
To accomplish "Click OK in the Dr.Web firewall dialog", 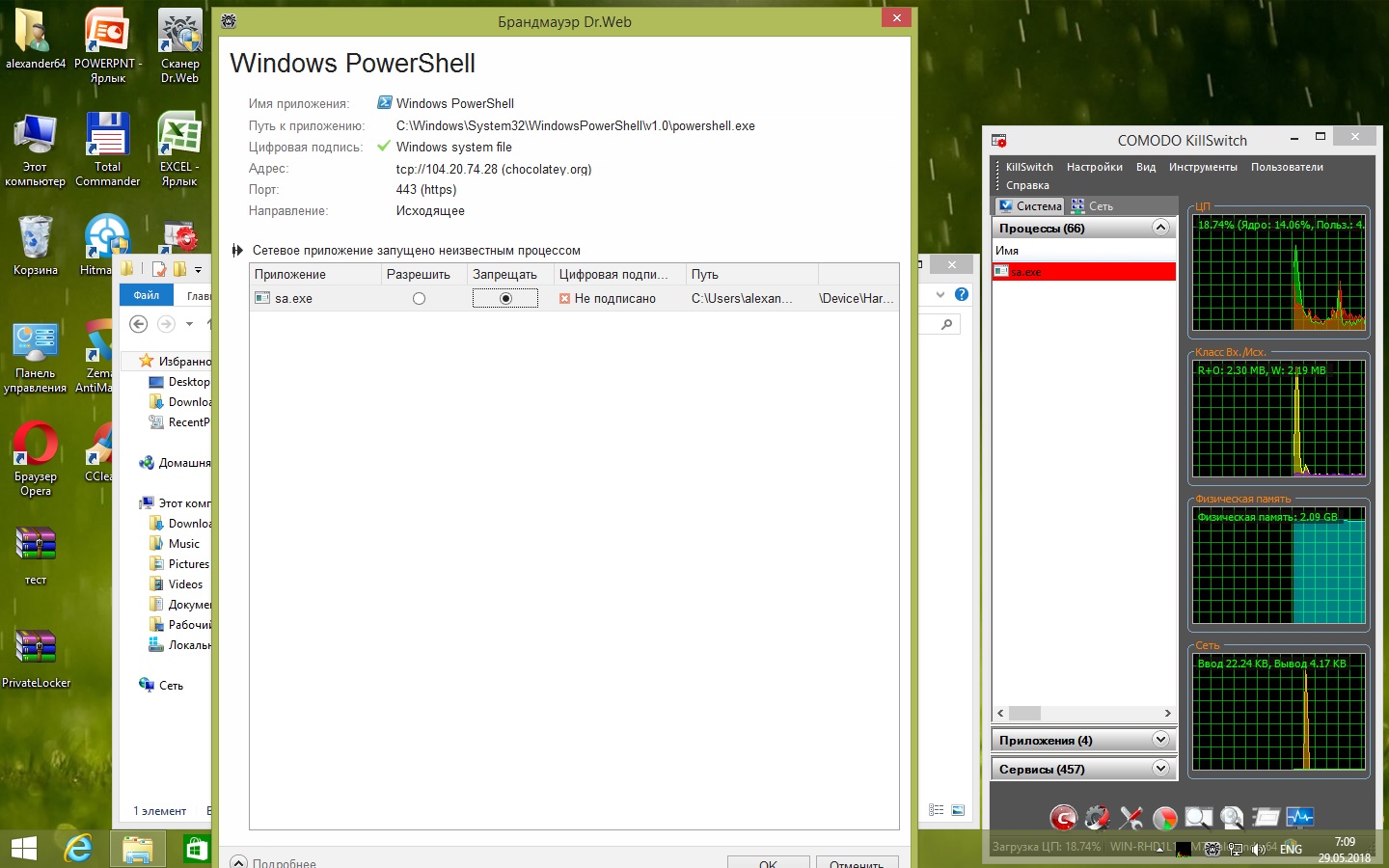I will [x=768, y=862].
